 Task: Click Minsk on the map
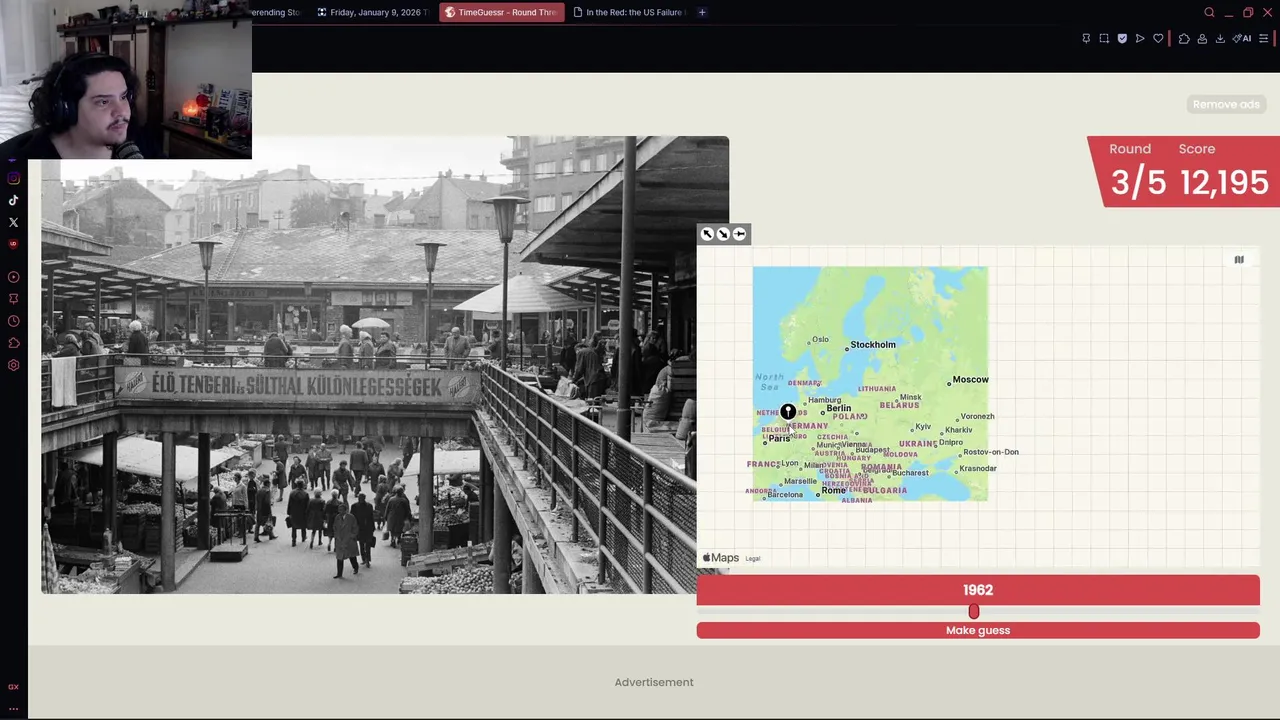[910, 397]
